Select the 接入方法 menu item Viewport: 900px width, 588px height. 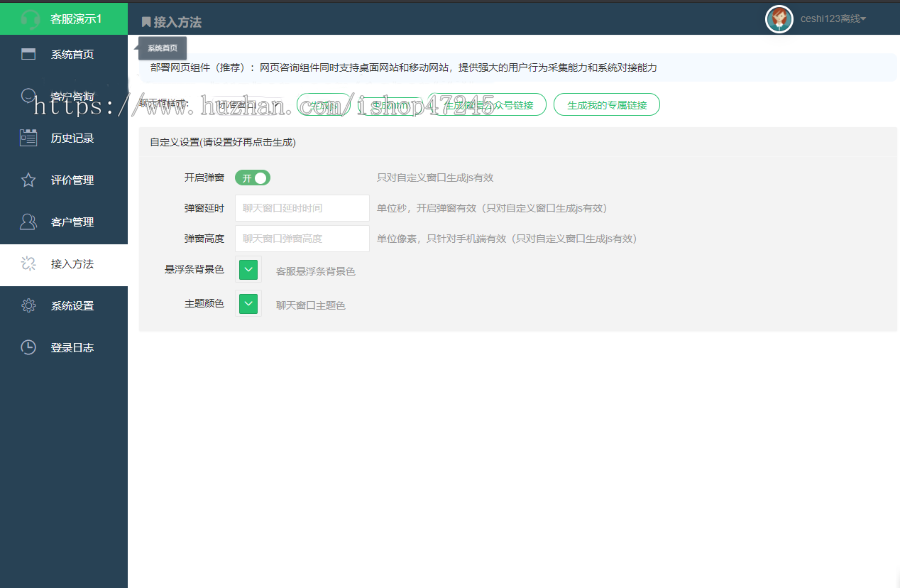pyautogui.click(x=64, y=264)
